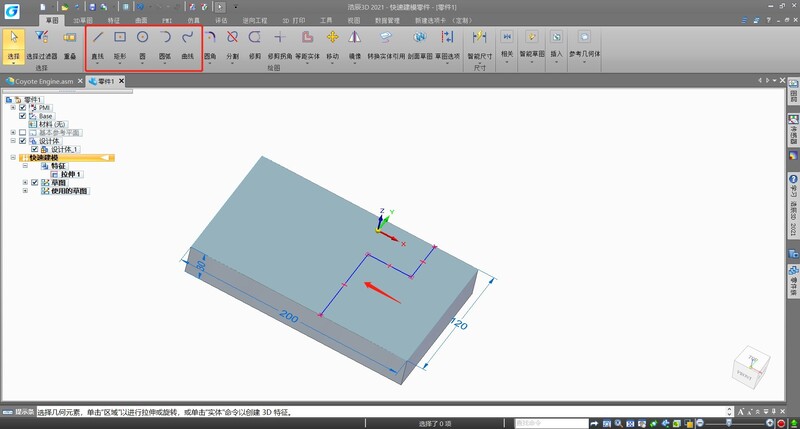
Task: Click the 选择 (Select) arrow tool
Action: click(13, 44)
